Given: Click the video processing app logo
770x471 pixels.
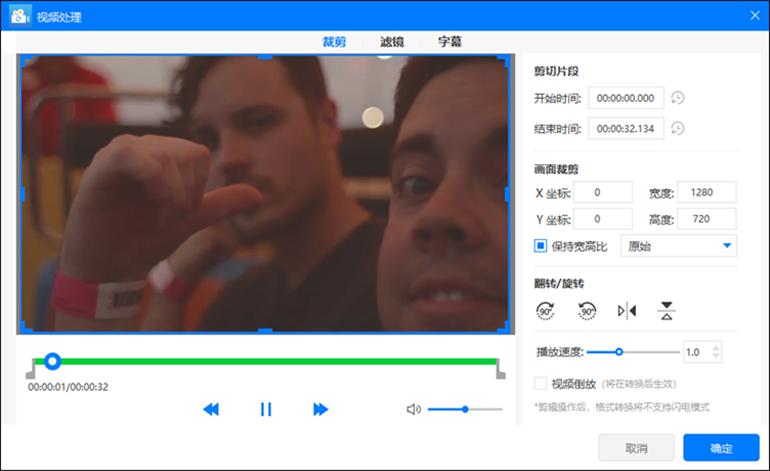Looking at the screenshot, I should (20, 16).
